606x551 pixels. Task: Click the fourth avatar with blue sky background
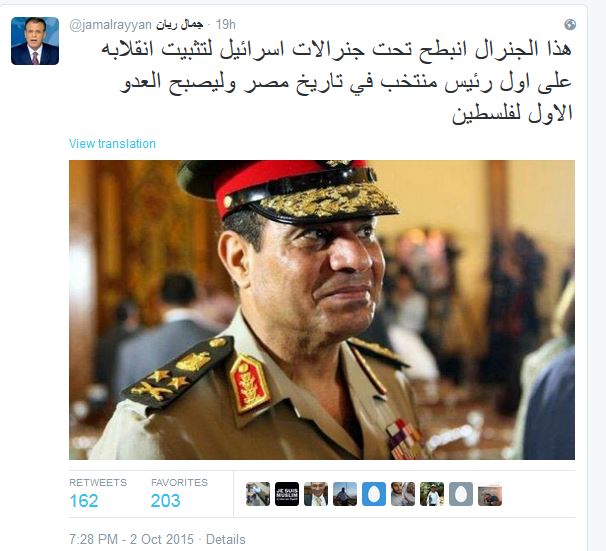345,494
